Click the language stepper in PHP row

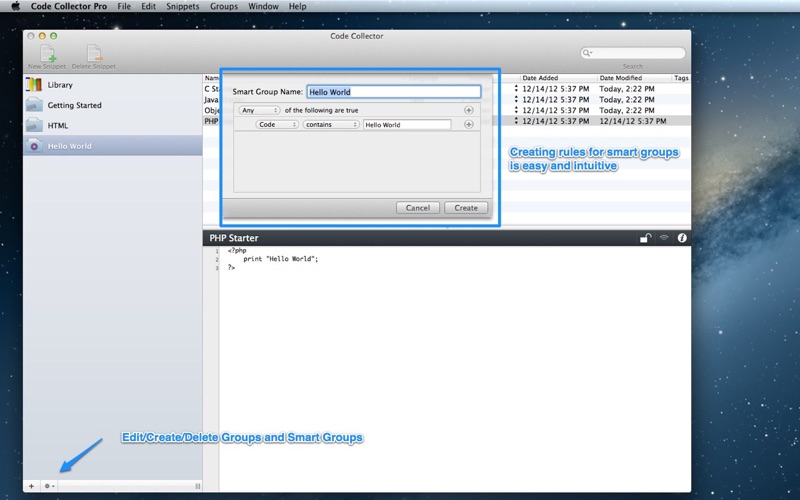[x=516, y=121]
